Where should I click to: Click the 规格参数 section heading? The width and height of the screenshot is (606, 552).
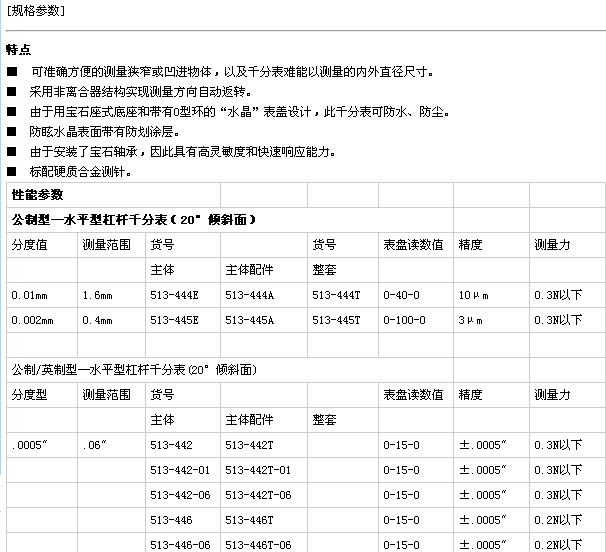click(36, 10)
